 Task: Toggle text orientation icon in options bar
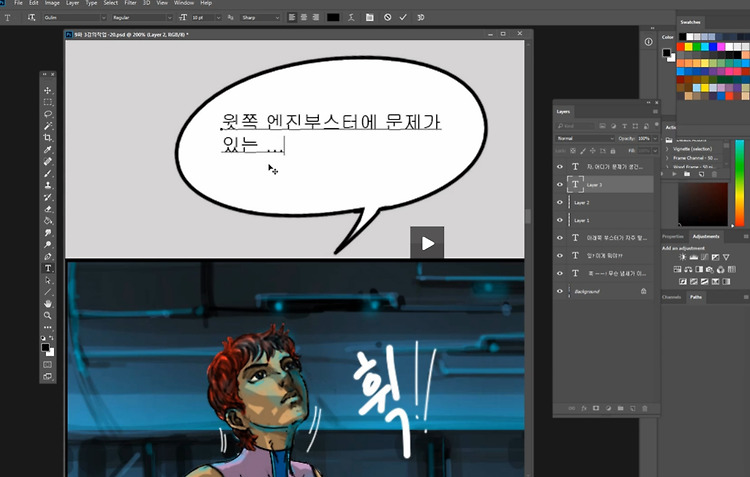pyautogui.click(x=32, y=18)
